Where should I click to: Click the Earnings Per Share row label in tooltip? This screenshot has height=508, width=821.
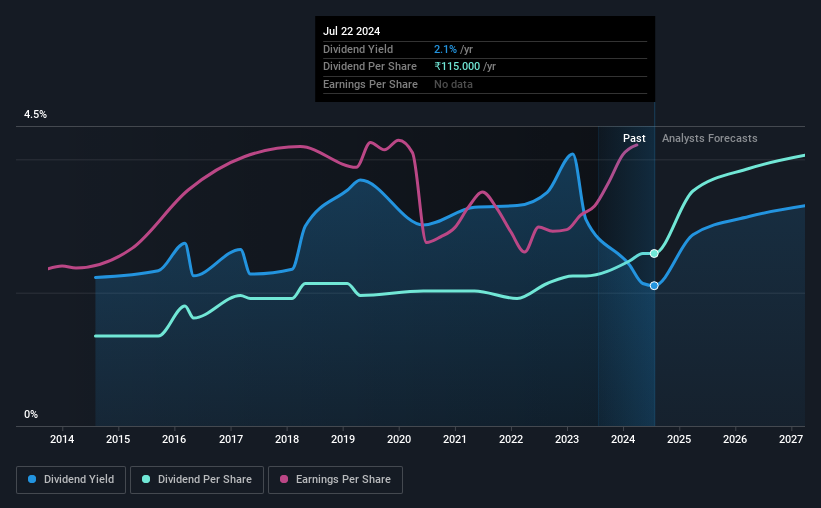click(370, 84)
